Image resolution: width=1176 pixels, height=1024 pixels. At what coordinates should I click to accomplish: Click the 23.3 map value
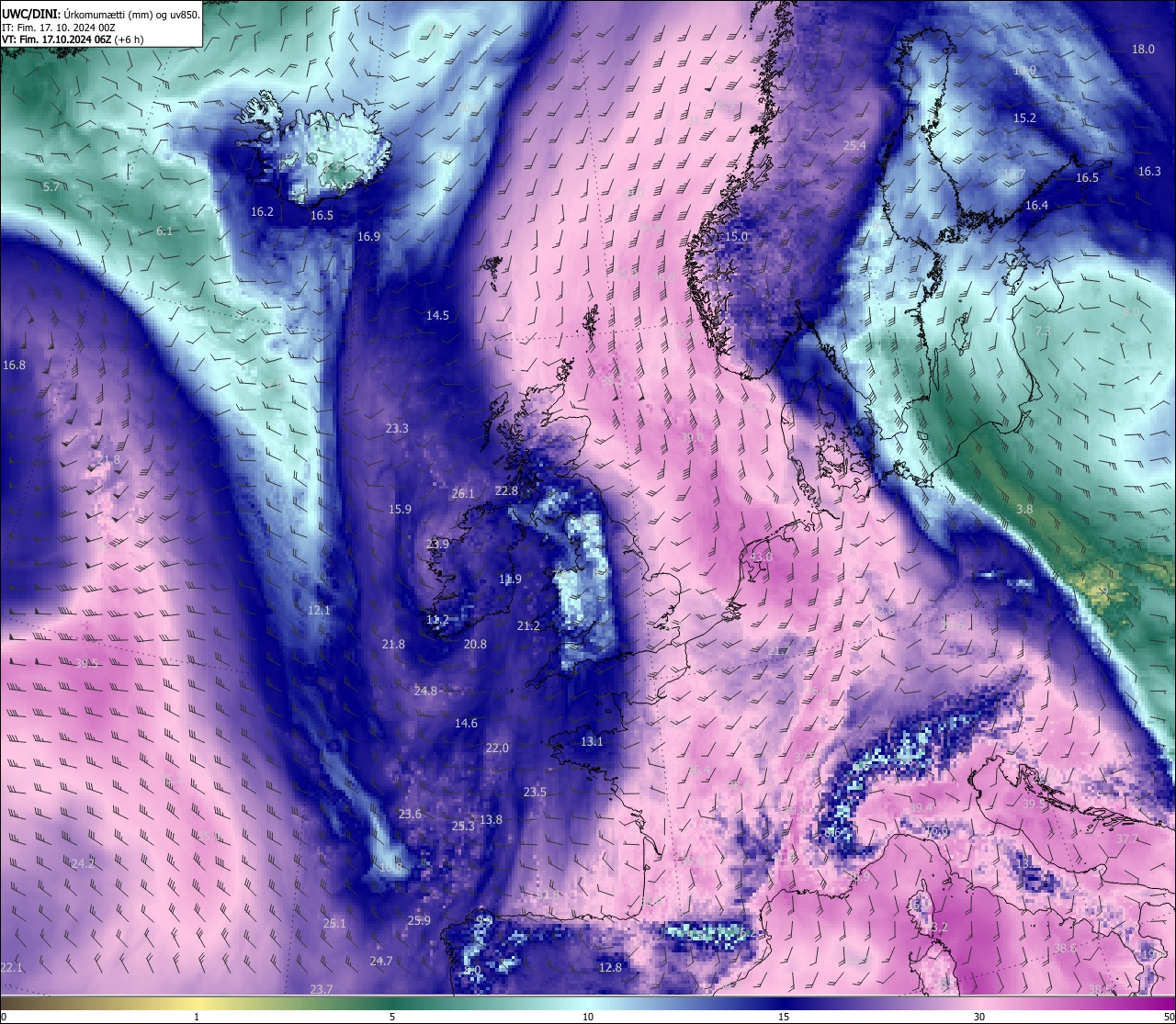[x=397, y=429]
